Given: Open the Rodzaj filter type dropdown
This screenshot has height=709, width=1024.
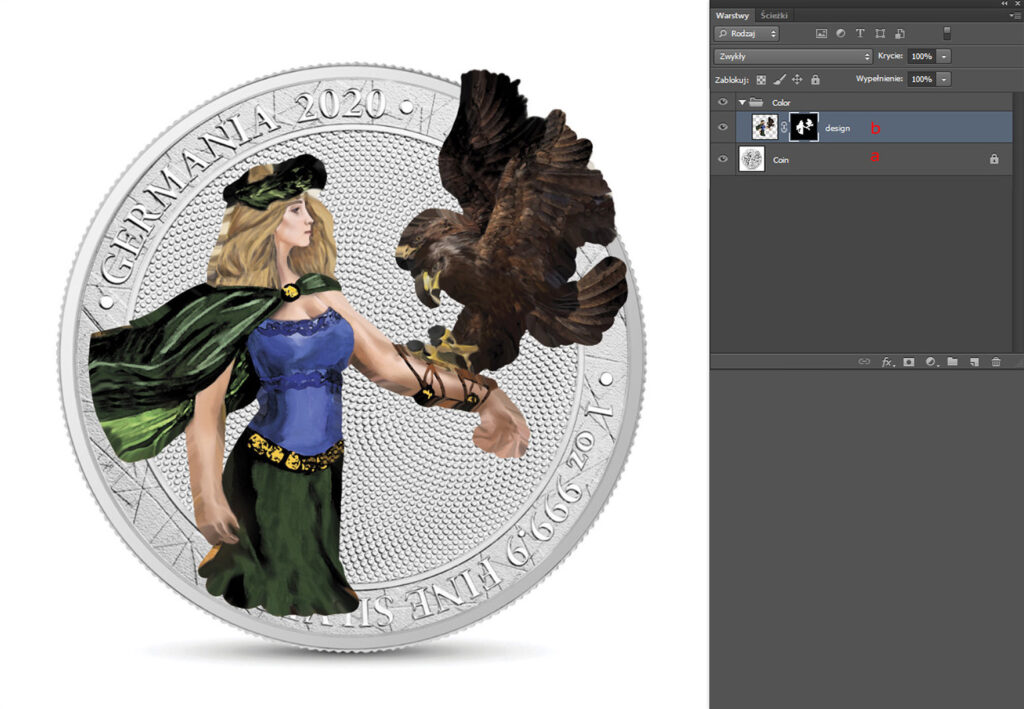Looking at the screenshot, I should coord(746,33).
